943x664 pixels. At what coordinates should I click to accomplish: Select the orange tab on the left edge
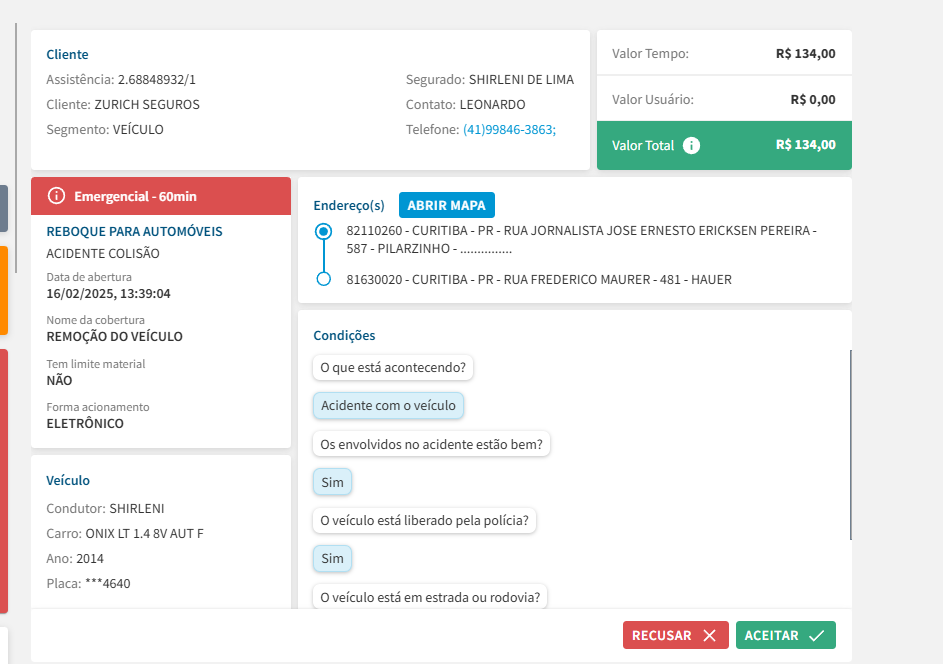(4, 290)
